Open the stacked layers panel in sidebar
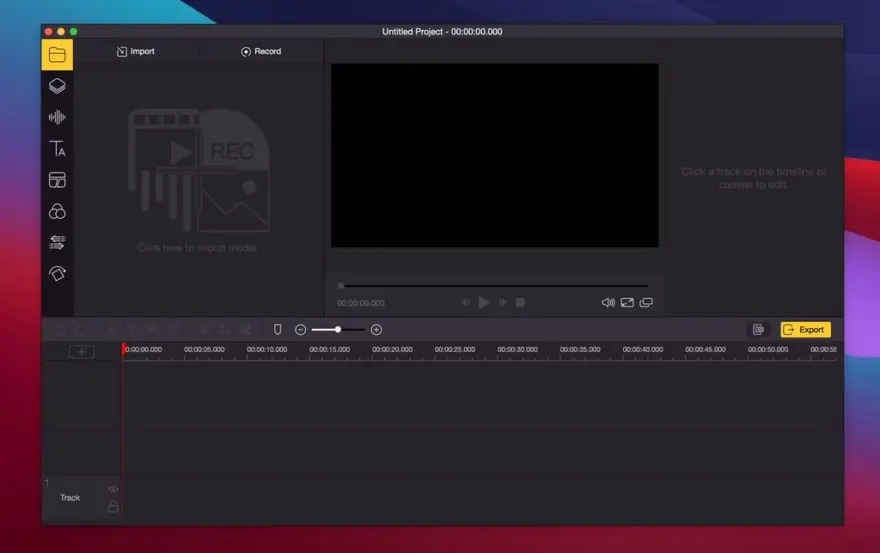Image resolution: width=880 pixels, height=553 pixels. point(57,86)
